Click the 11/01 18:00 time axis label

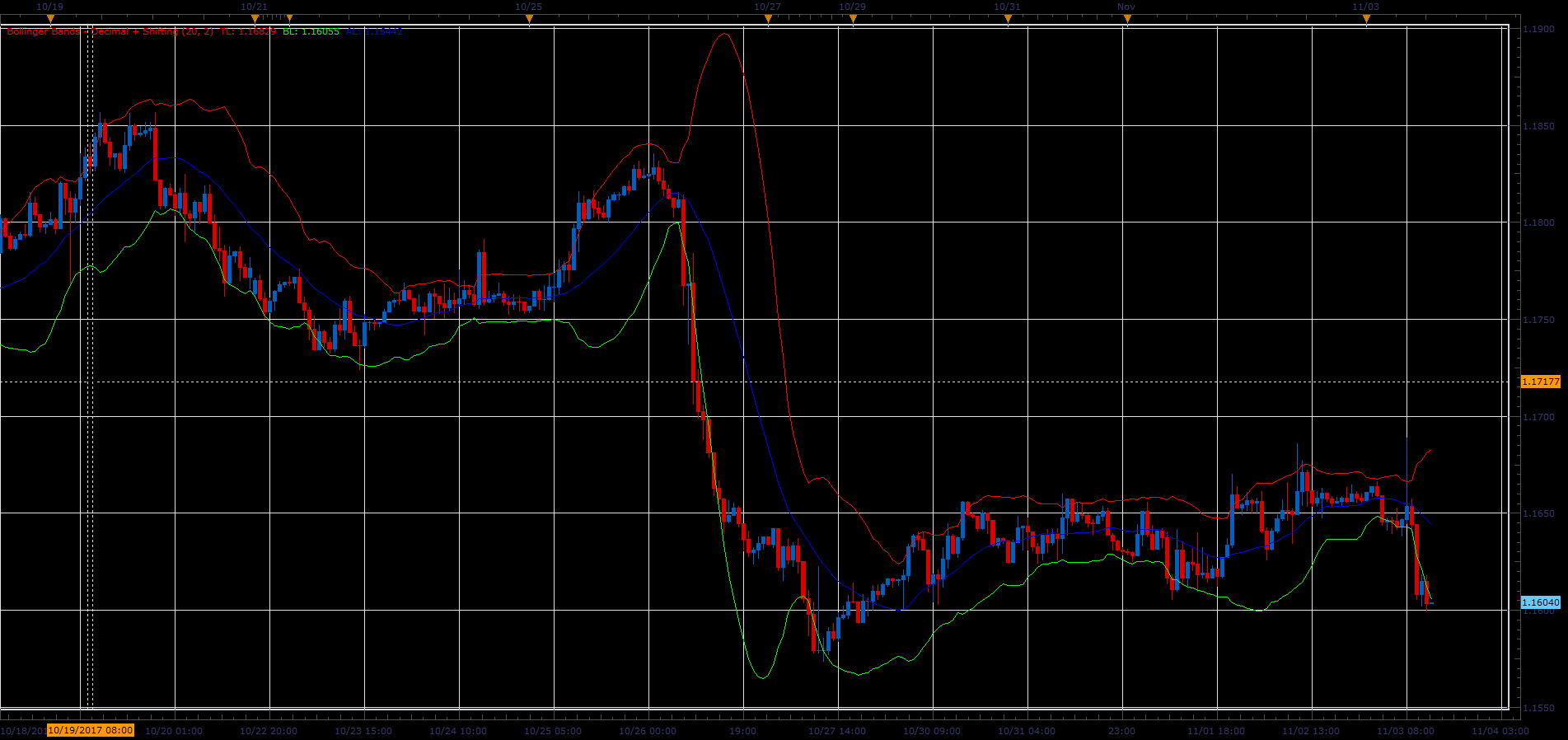click(x=1216, y=731)
